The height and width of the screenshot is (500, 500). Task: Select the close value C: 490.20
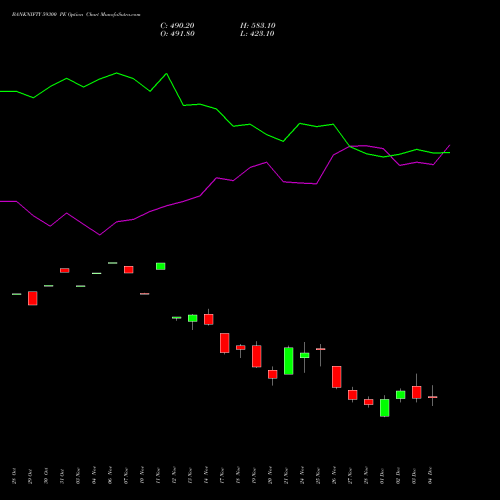pyautogui.click(x=177, y=26)
